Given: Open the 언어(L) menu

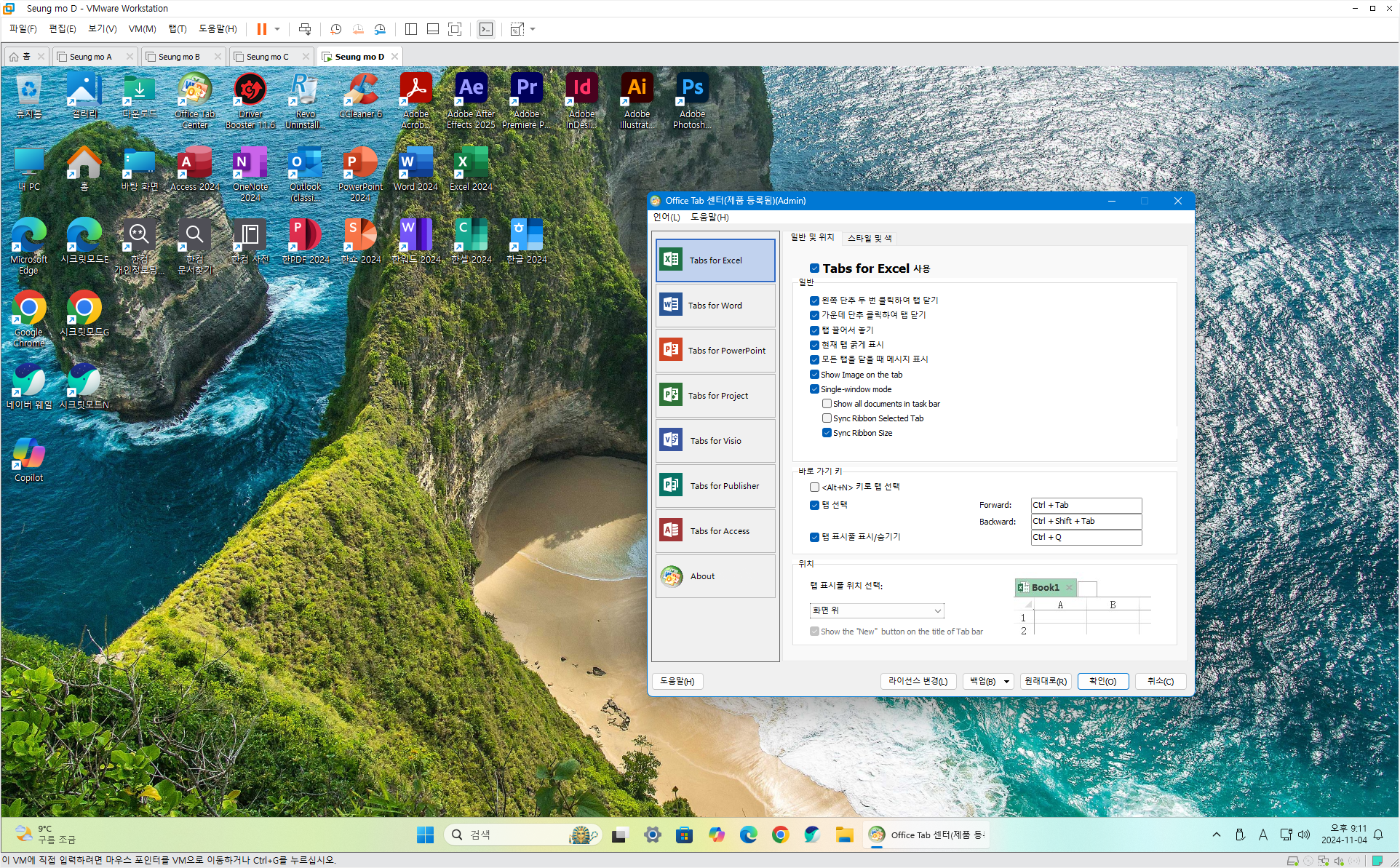Looking at the screenshot, I should (666, 217).
